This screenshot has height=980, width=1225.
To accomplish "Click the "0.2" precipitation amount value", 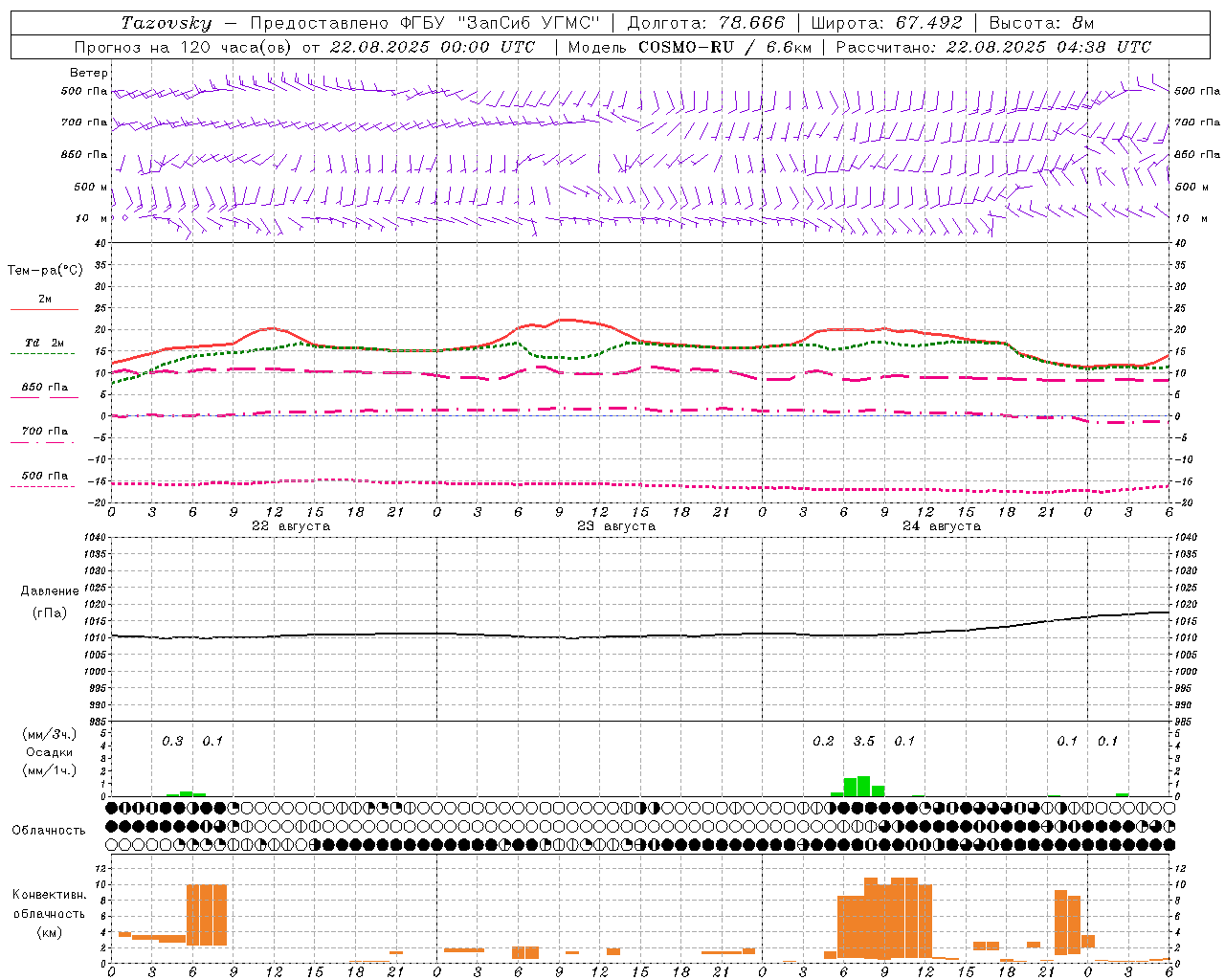I will pyautogui.click(x=823, y=742).
